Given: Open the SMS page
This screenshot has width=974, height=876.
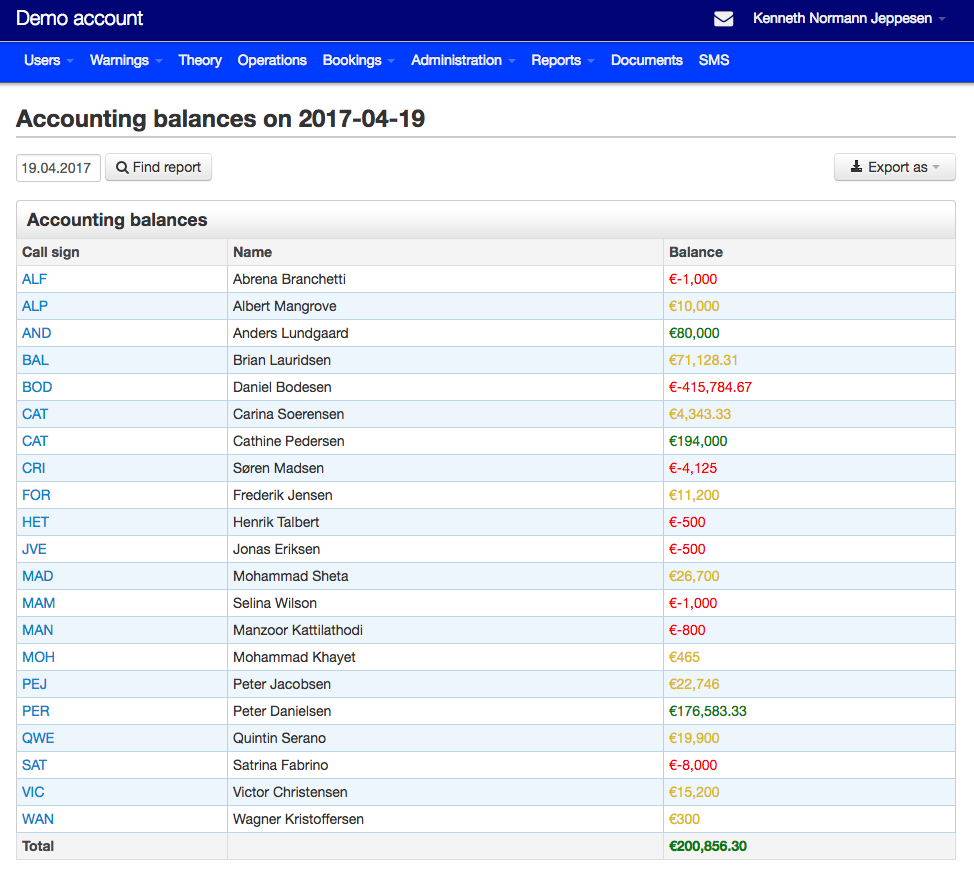Looking at the screenshot, I should pos(714,60).
